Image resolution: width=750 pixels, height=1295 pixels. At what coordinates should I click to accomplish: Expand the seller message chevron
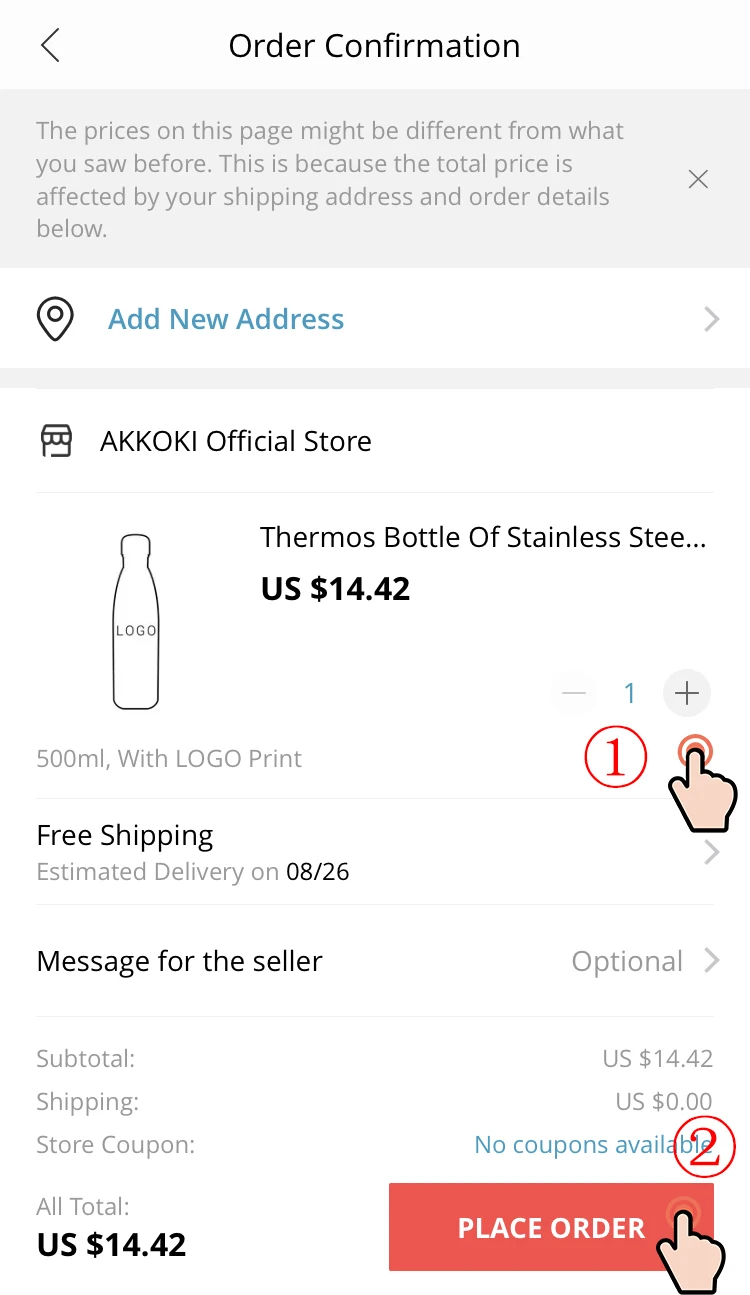[711, 961]
